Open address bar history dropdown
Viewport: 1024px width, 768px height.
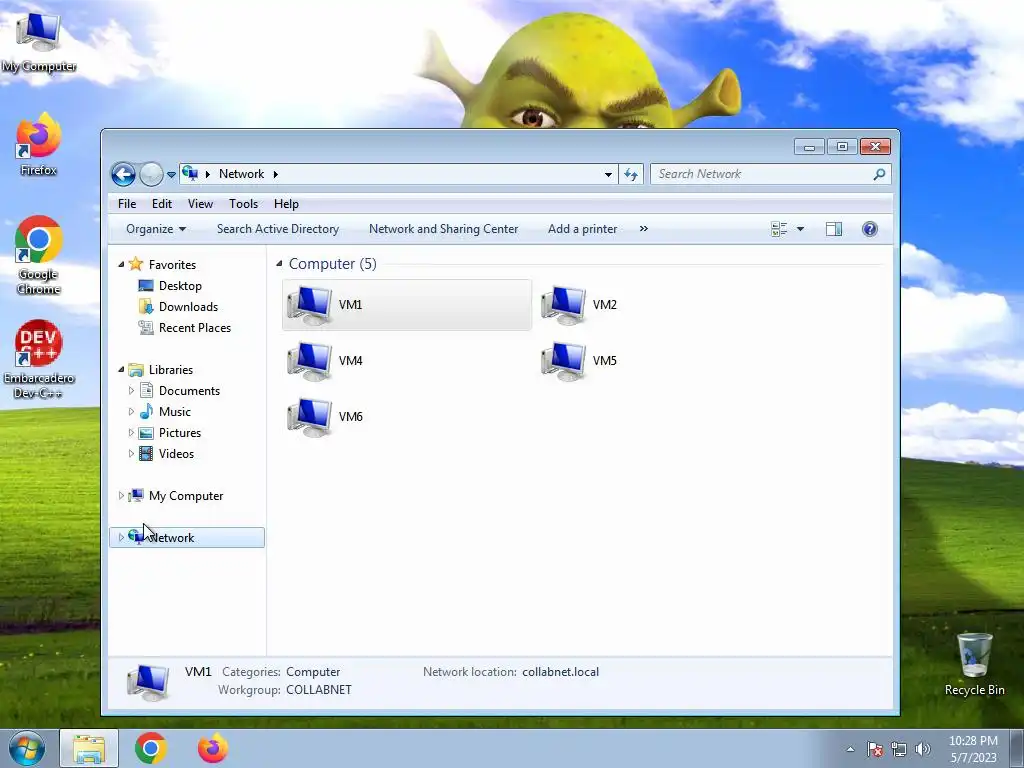(x=608, y=174)
